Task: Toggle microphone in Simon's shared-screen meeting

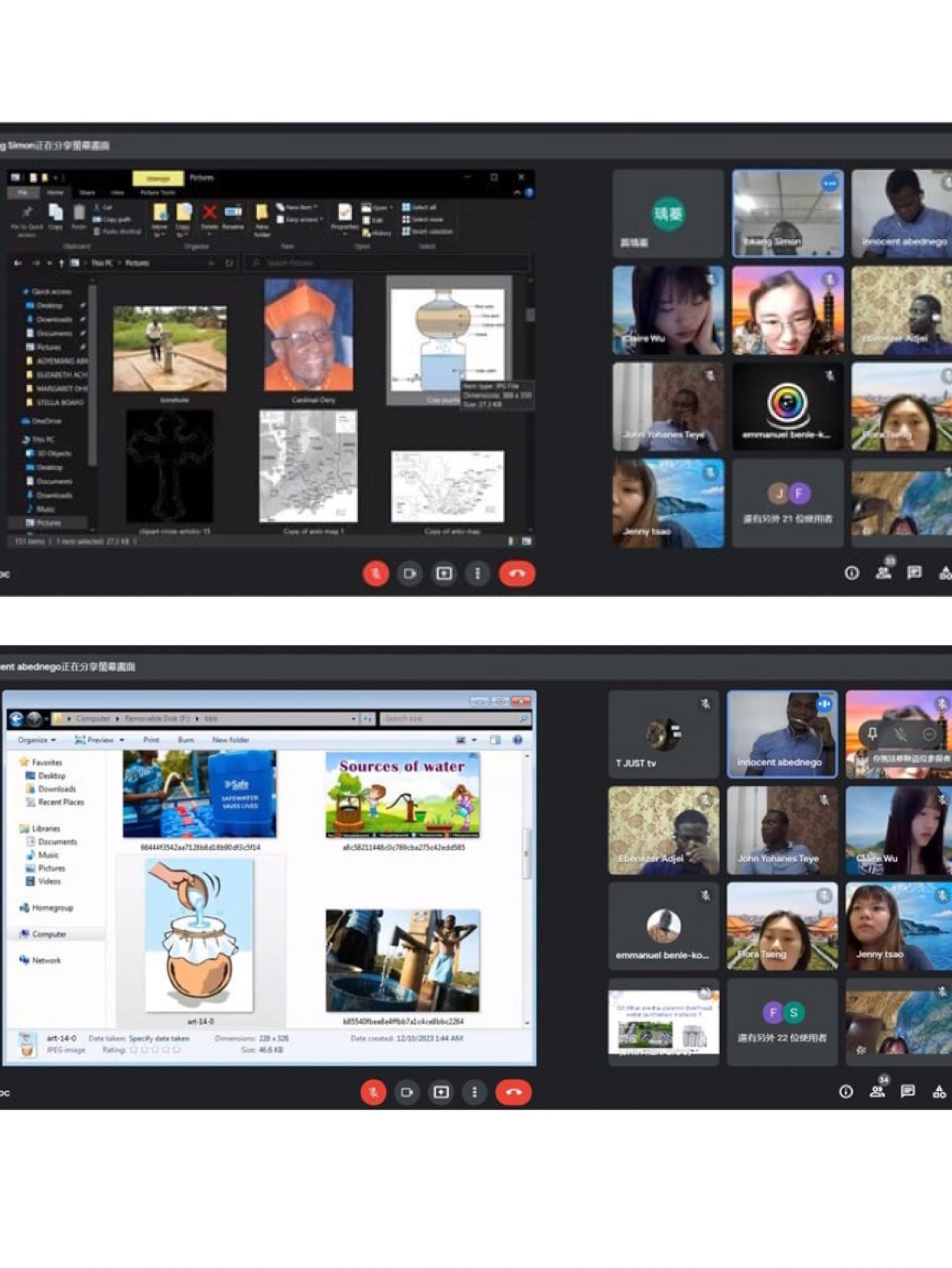Action: pyautogui.click(x=376, y=573)
